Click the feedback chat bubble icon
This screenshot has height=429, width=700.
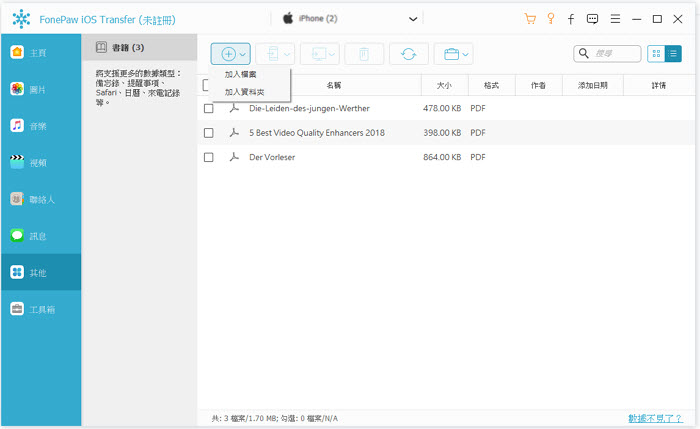pyautogui.click(x=592, y=19)
